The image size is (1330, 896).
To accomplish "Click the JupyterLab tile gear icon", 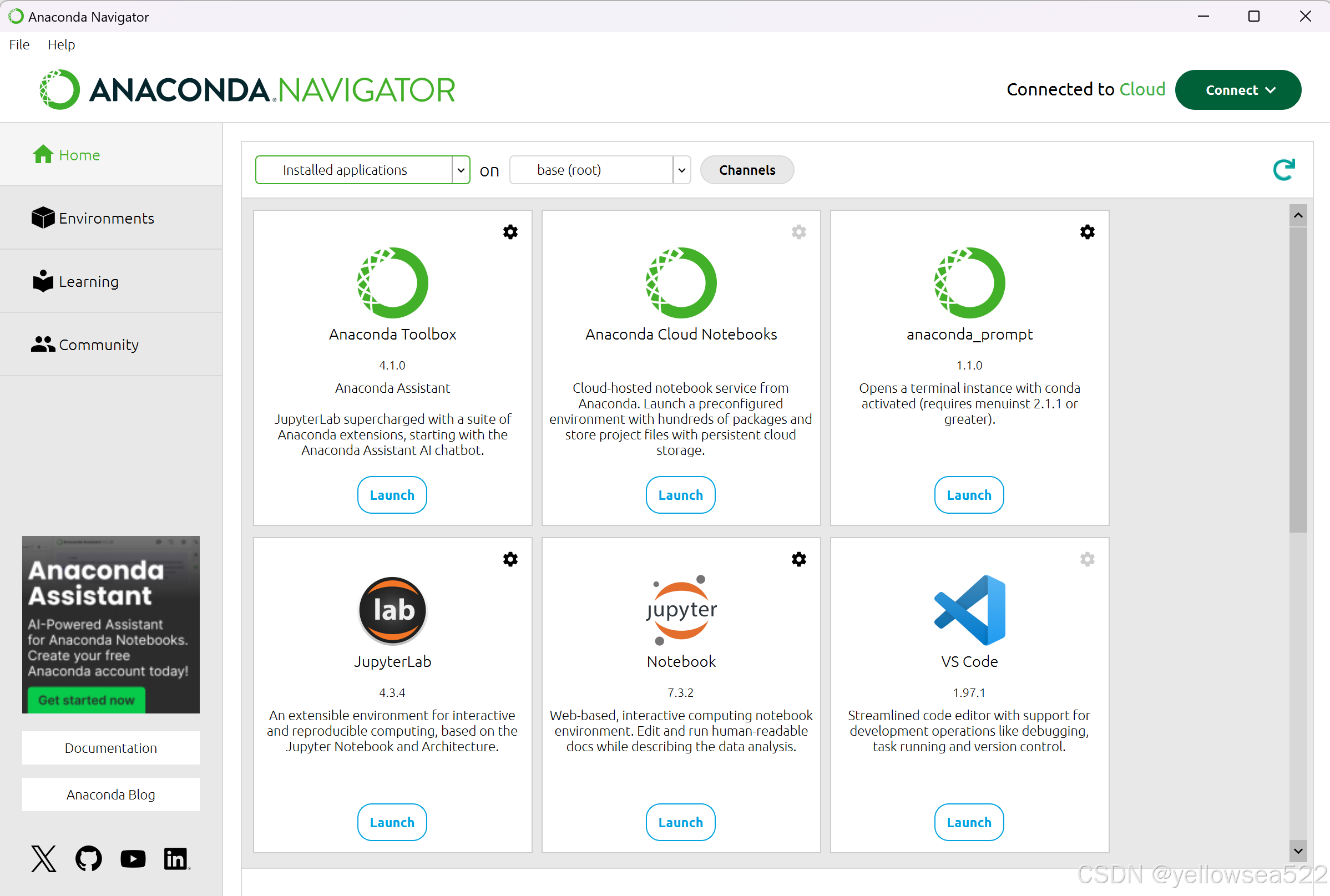I will pos(510,559).
